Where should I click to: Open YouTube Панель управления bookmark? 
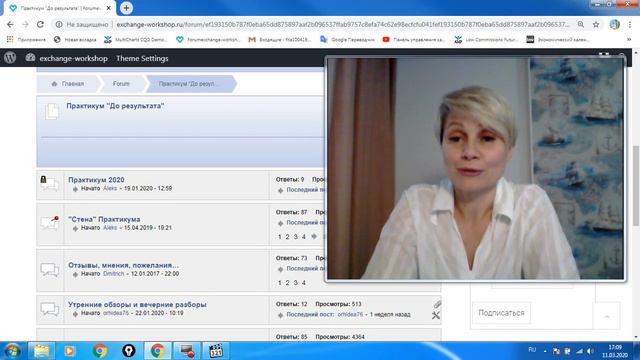click(x=414, y=40)
